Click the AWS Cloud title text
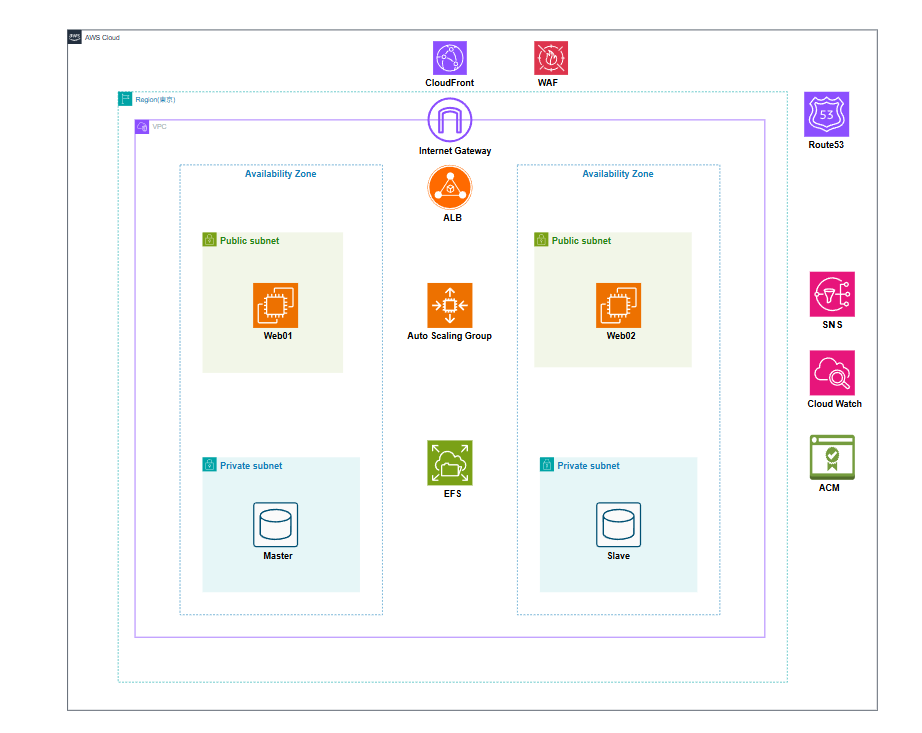This screenshot has height=733, width=922. pos(102,38)
